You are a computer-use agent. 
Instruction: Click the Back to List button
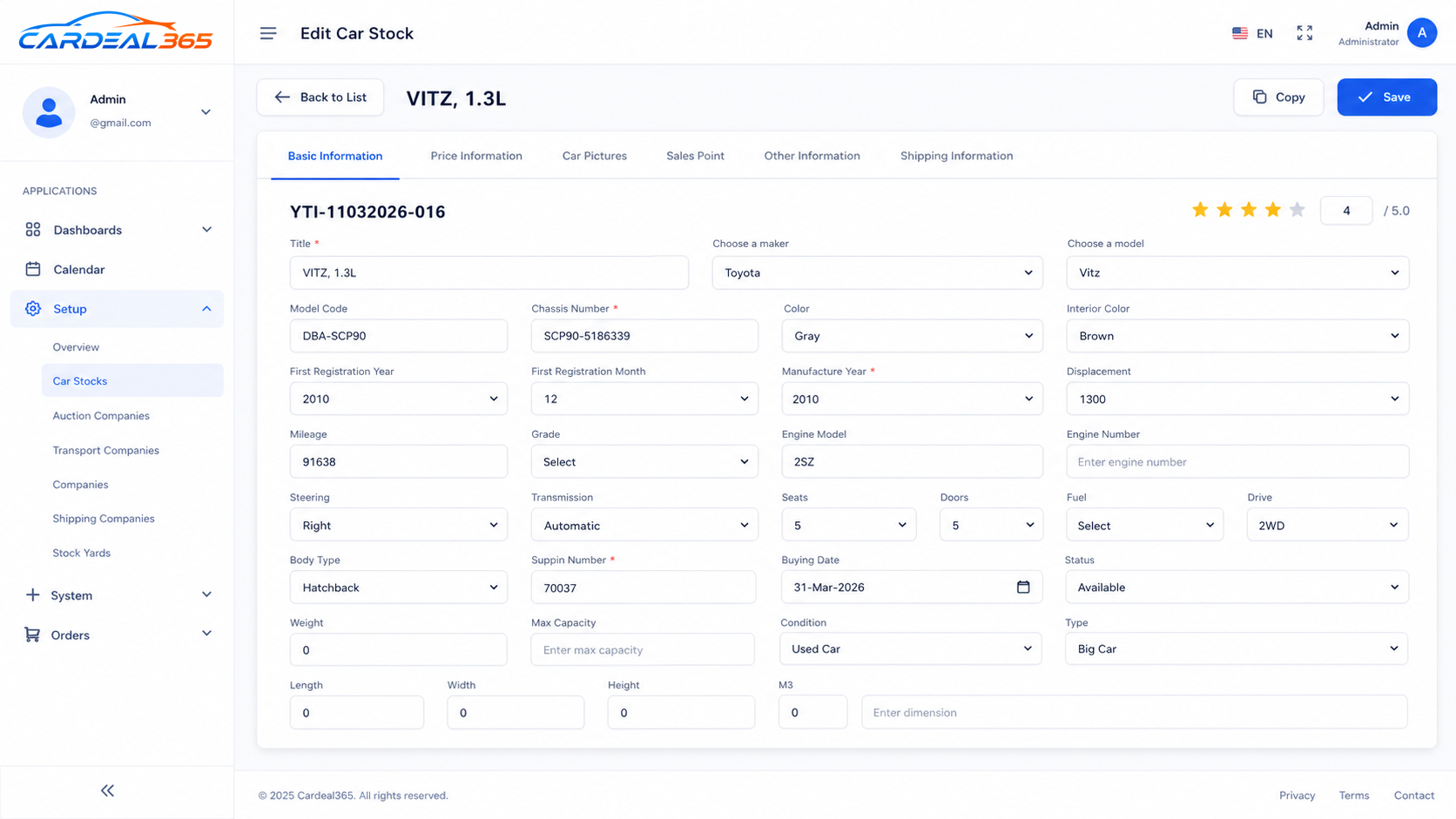320,97
